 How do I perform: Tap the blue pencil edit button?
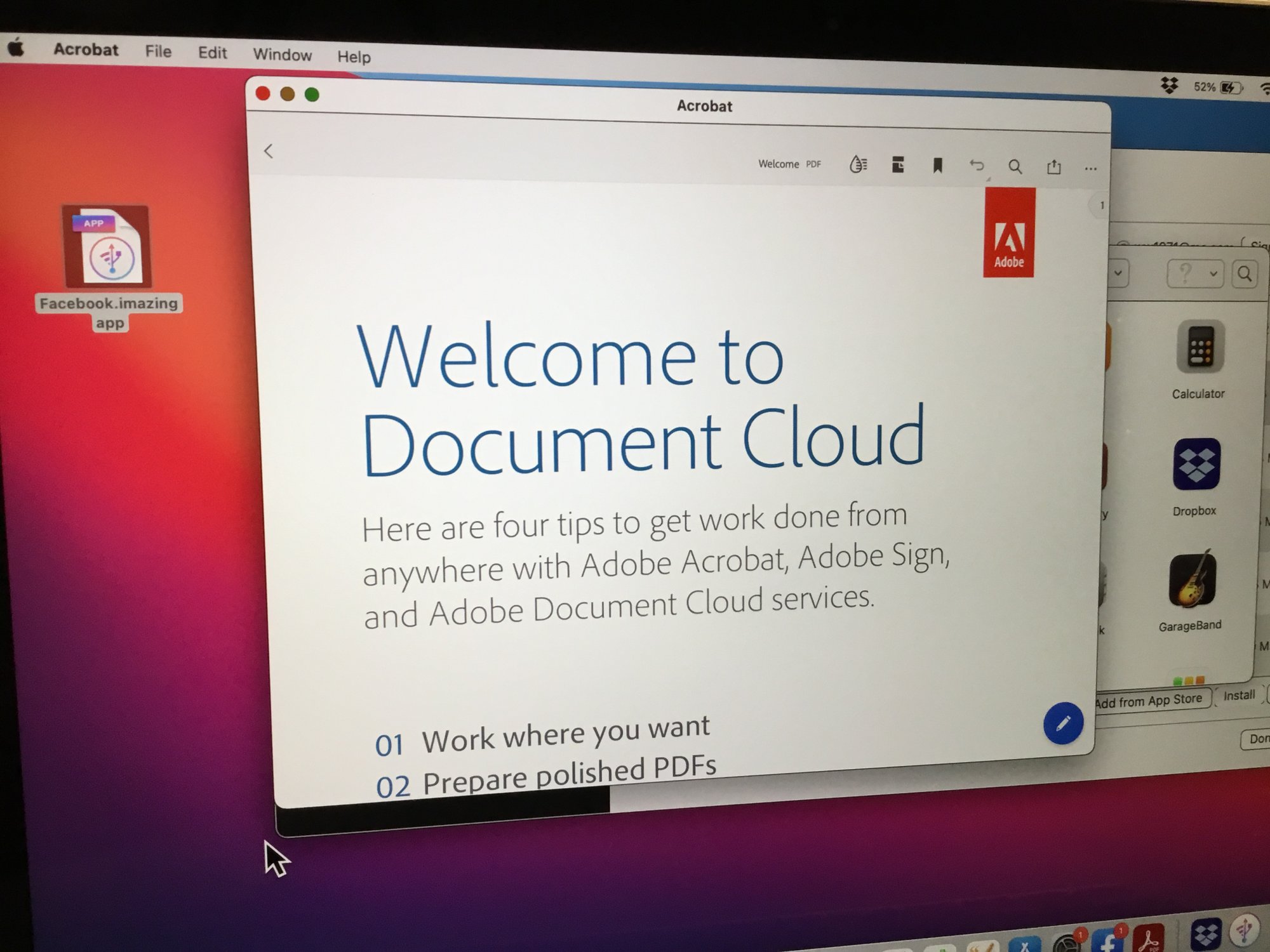coord(1062,724)
